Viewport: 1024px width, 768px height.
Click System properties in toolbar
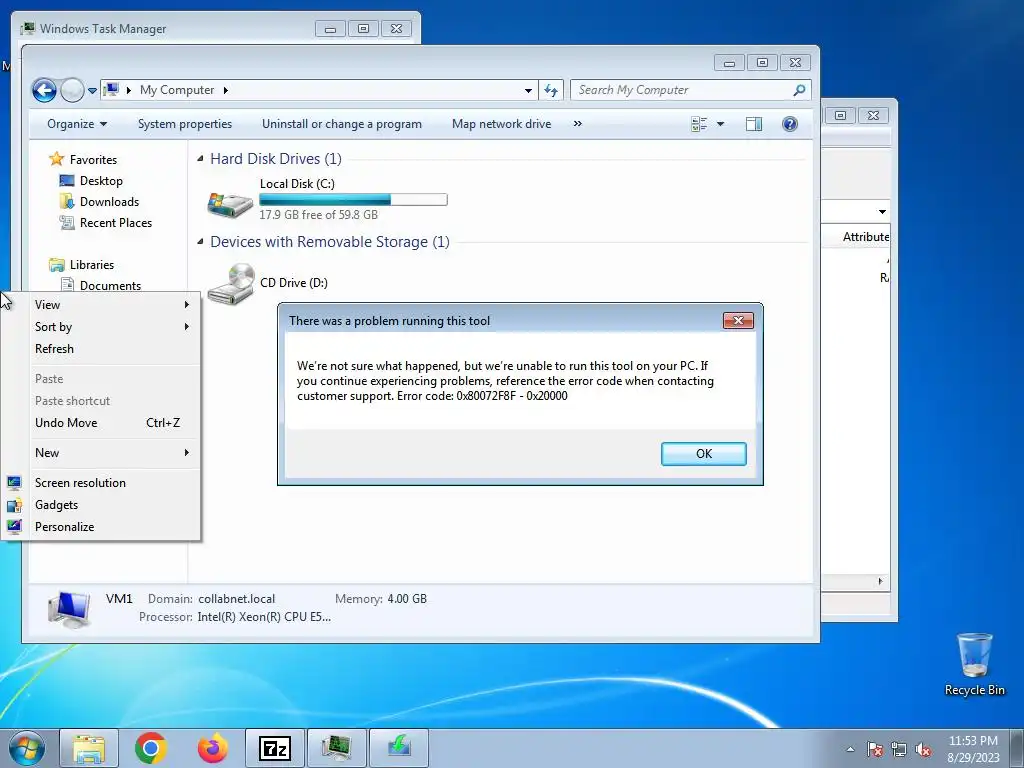[185, 124]
